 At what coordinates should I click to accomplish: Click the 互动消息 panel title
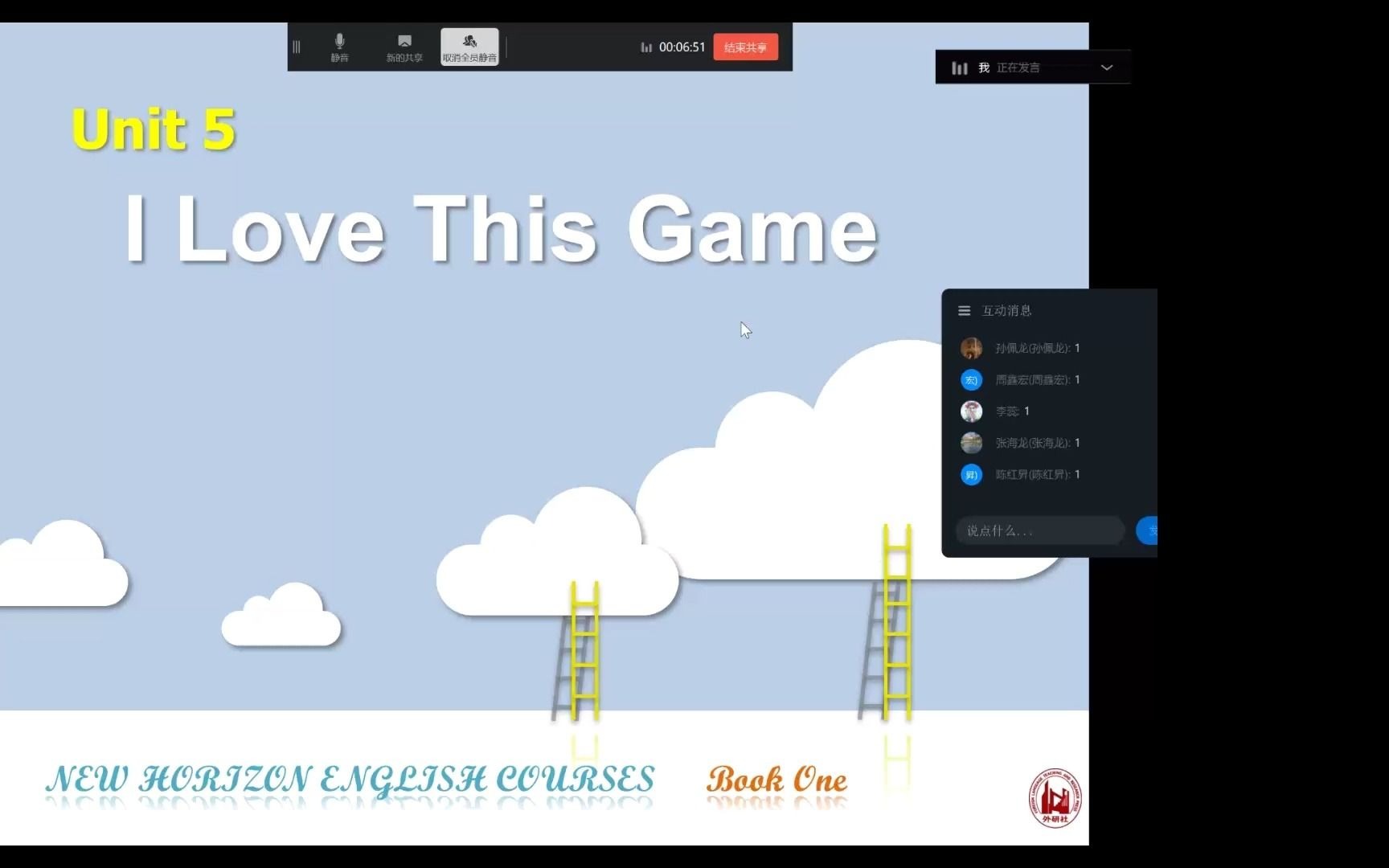click(1006, 310)
